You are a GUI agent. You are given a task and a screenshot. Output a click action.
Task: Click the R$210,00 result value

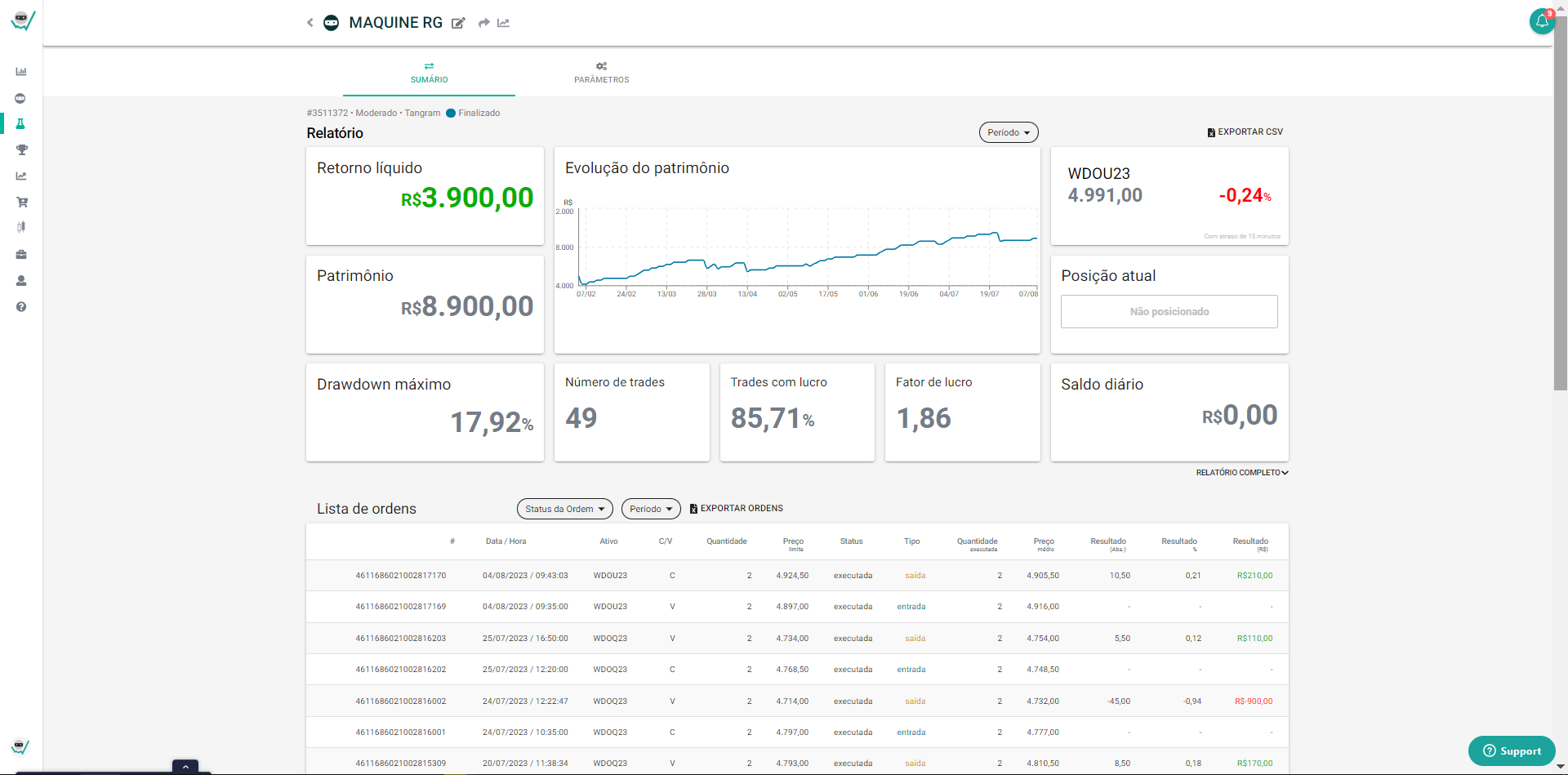pyautogui.click(x=1254, y=576)
